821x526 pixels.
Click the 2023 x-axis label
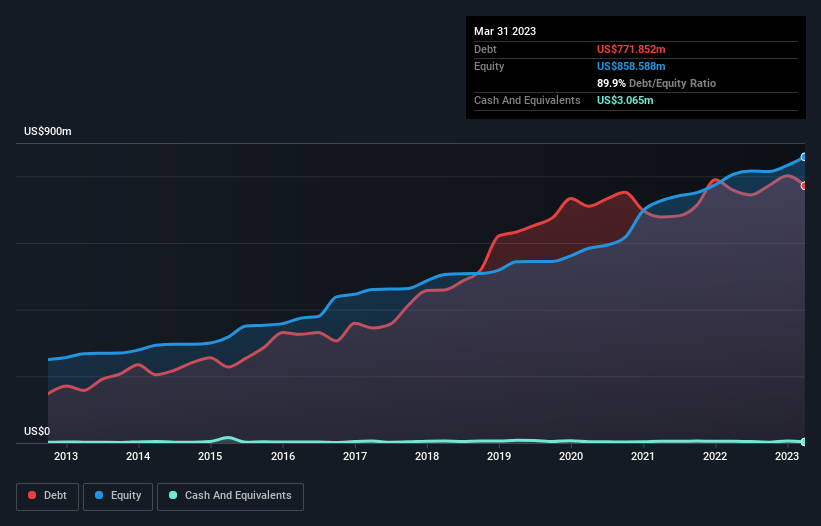click(x=787, y=456)
